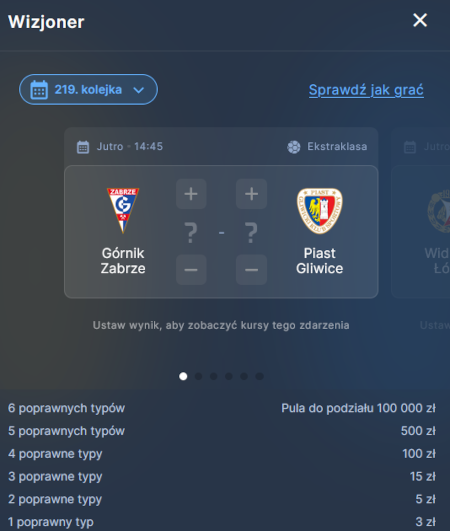The height and width of the screenshot is (531, 450).
Task: Open the 219. kolejka round dropdown
Action: click(x=88, y=89)
